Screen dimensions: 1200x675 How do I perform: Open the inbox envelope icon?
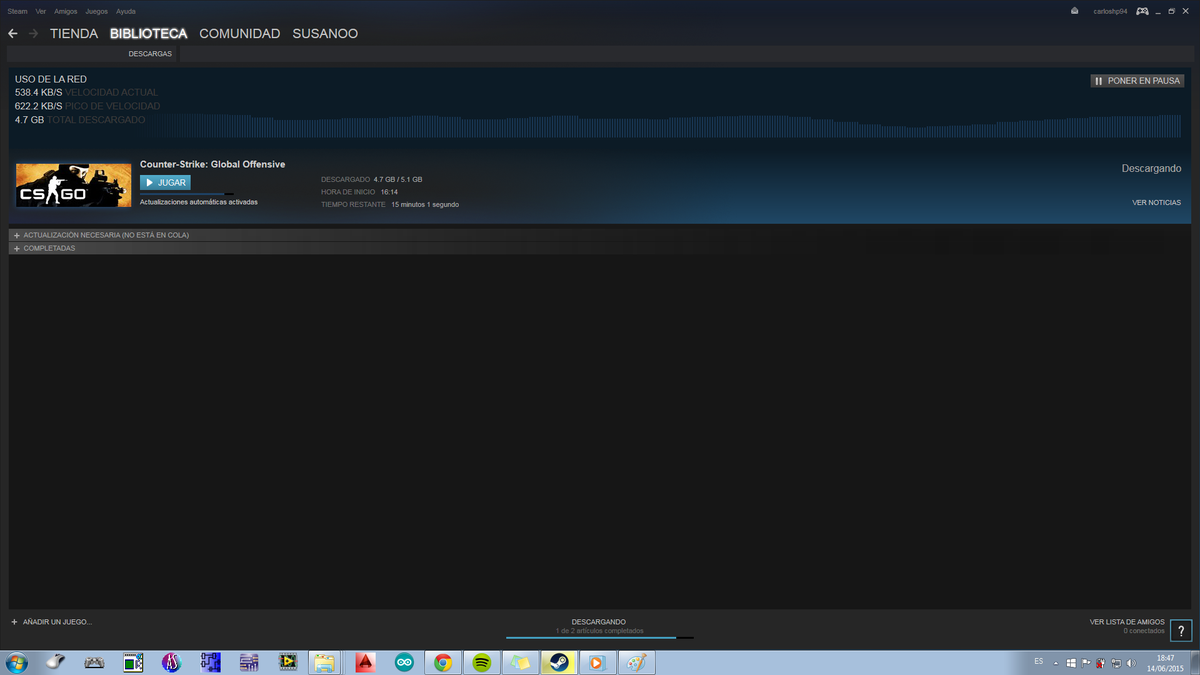(1074, 11)
